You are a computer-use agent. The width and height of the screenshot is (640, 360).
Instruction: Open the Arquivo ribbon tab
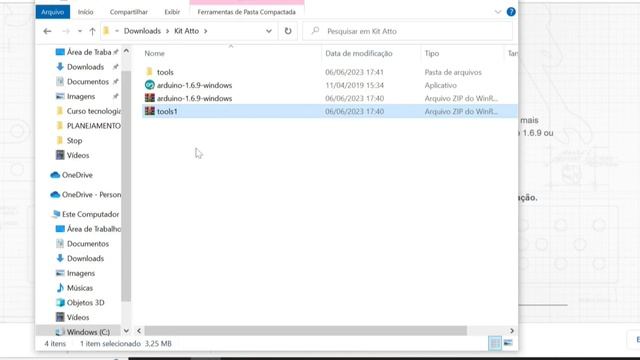coord(53,12)
